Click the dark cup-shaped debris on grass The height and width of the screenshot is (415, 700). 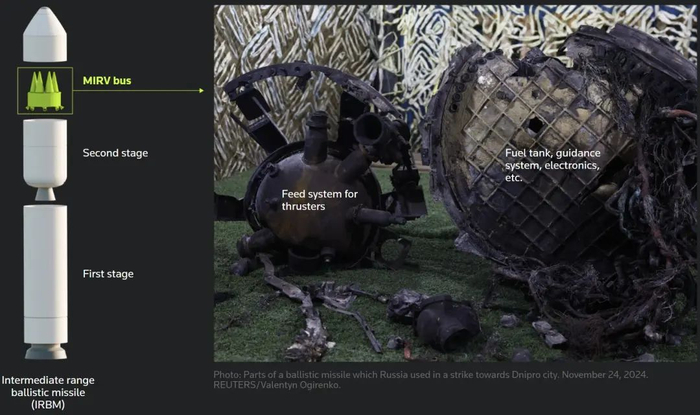pos(446,322)
